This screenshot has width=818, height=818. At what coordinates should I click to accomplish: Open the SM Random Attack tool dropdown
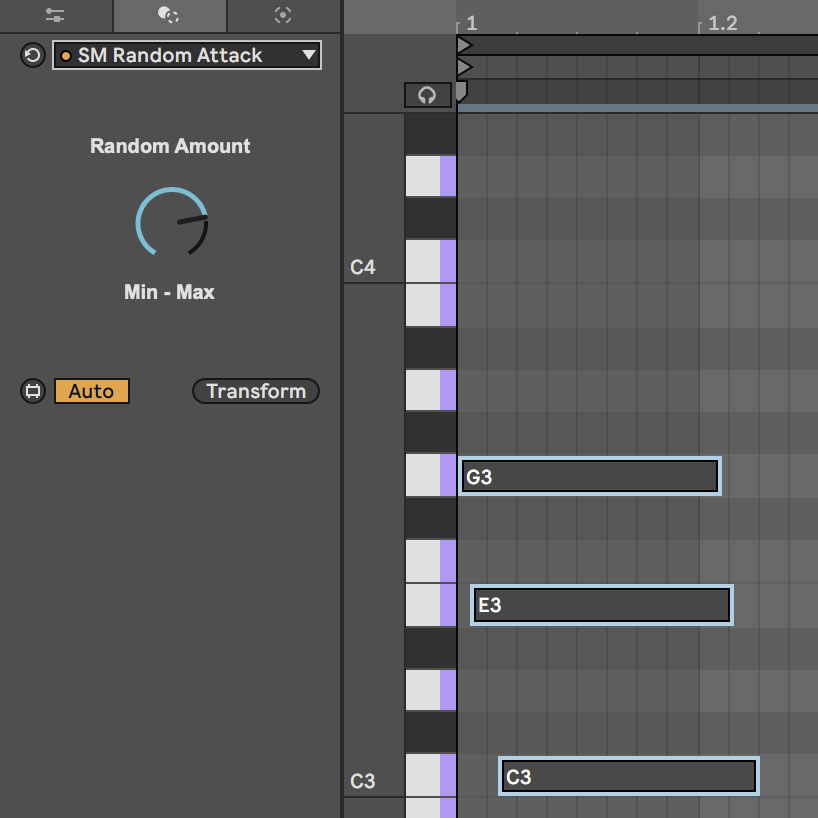(187, 55)
